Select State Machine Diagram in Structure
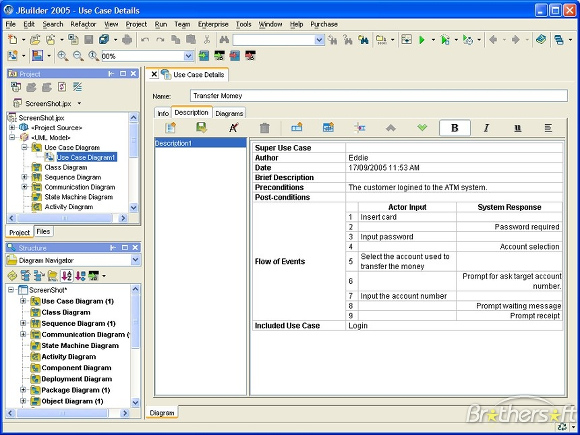 pyautogui.click(x=80, y=345)
